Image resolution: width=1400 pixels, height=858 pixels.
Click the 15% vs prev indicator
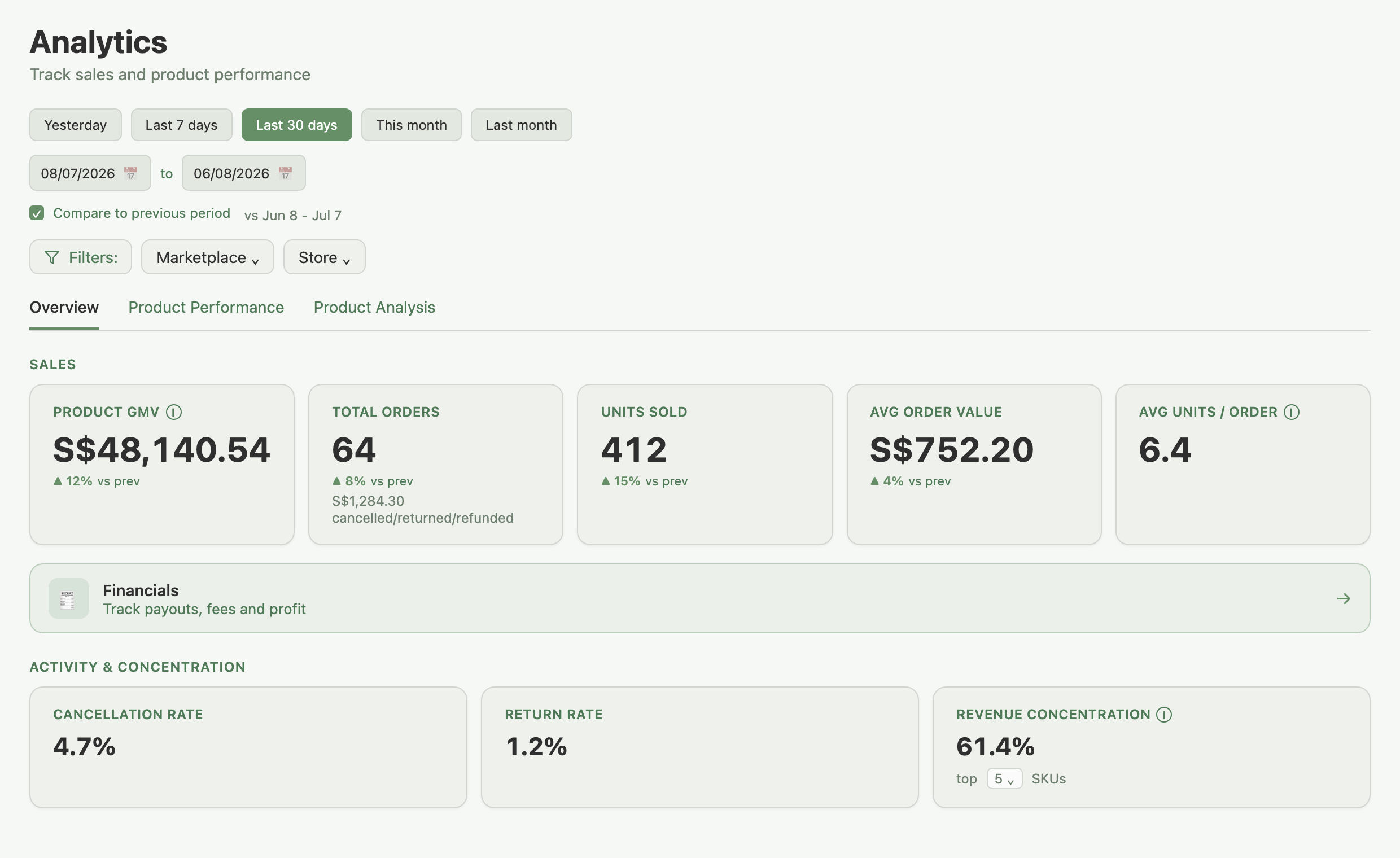click(644, 481)
